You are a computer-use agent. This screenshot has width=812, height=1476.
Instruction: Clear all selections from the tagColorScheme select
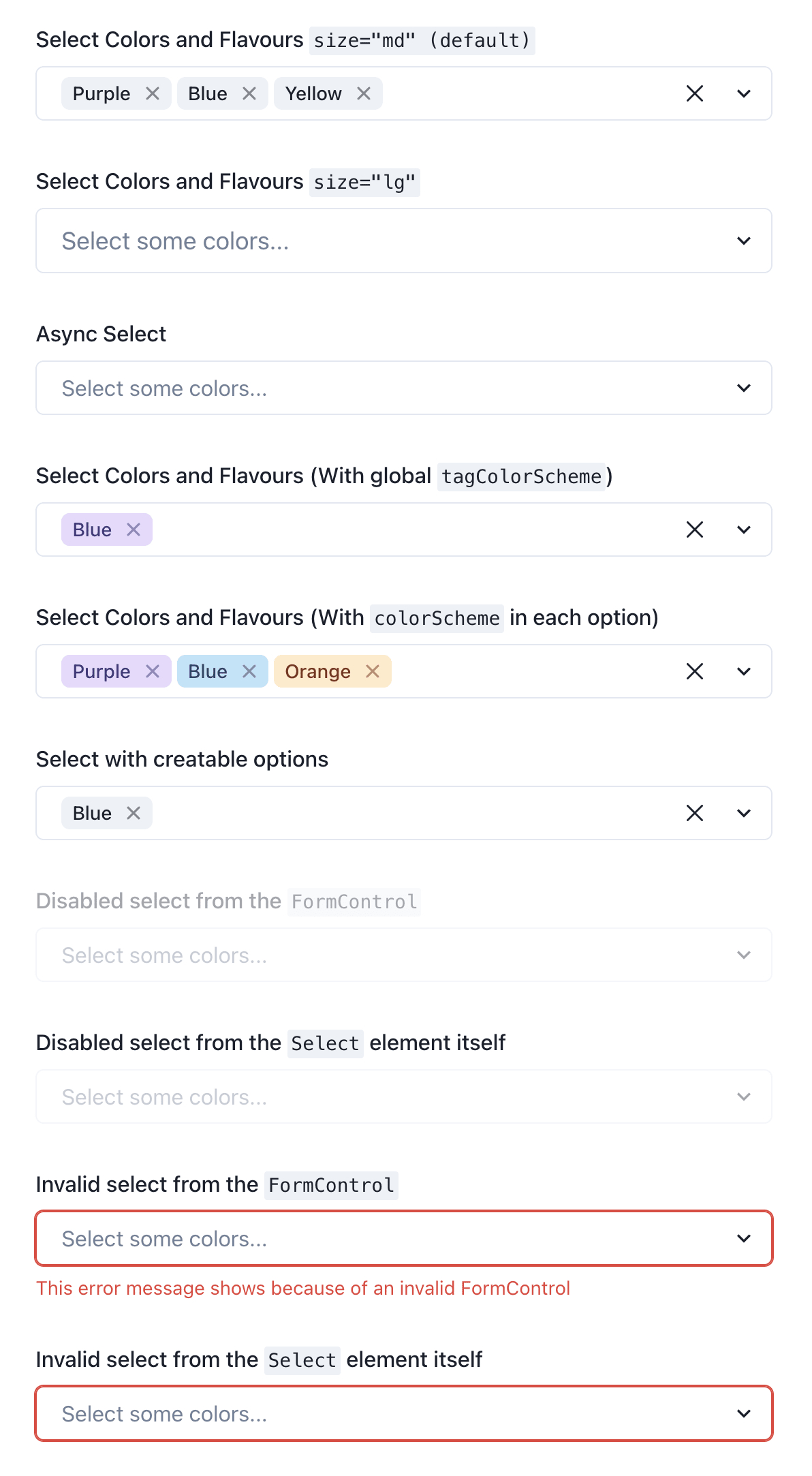(x=694, y=529)
